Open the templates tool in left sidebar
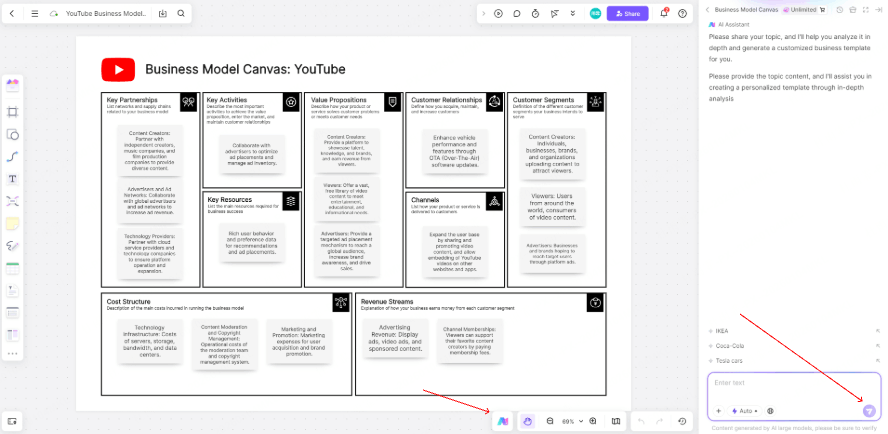This screenshot has width=888, height=434. (12, 86)
